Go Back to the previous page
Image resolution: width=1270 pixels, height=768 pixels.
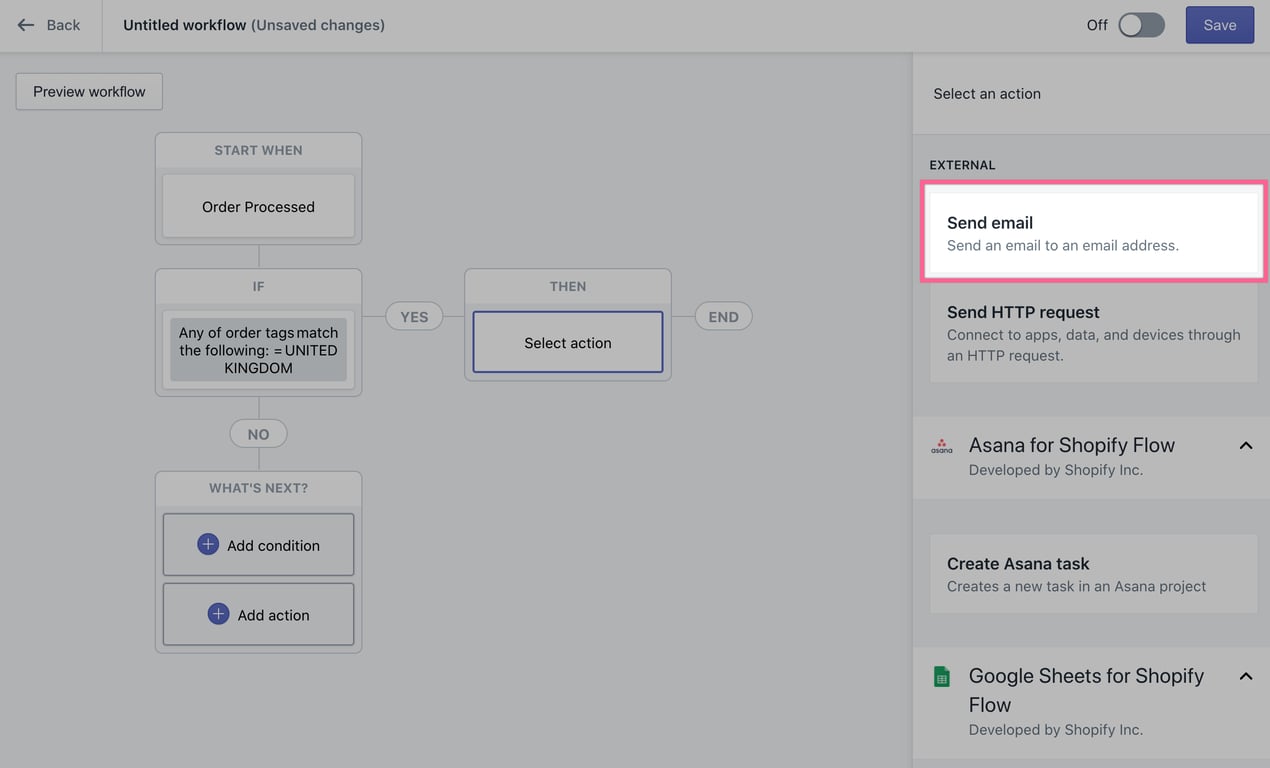click(x=48, y=25)
